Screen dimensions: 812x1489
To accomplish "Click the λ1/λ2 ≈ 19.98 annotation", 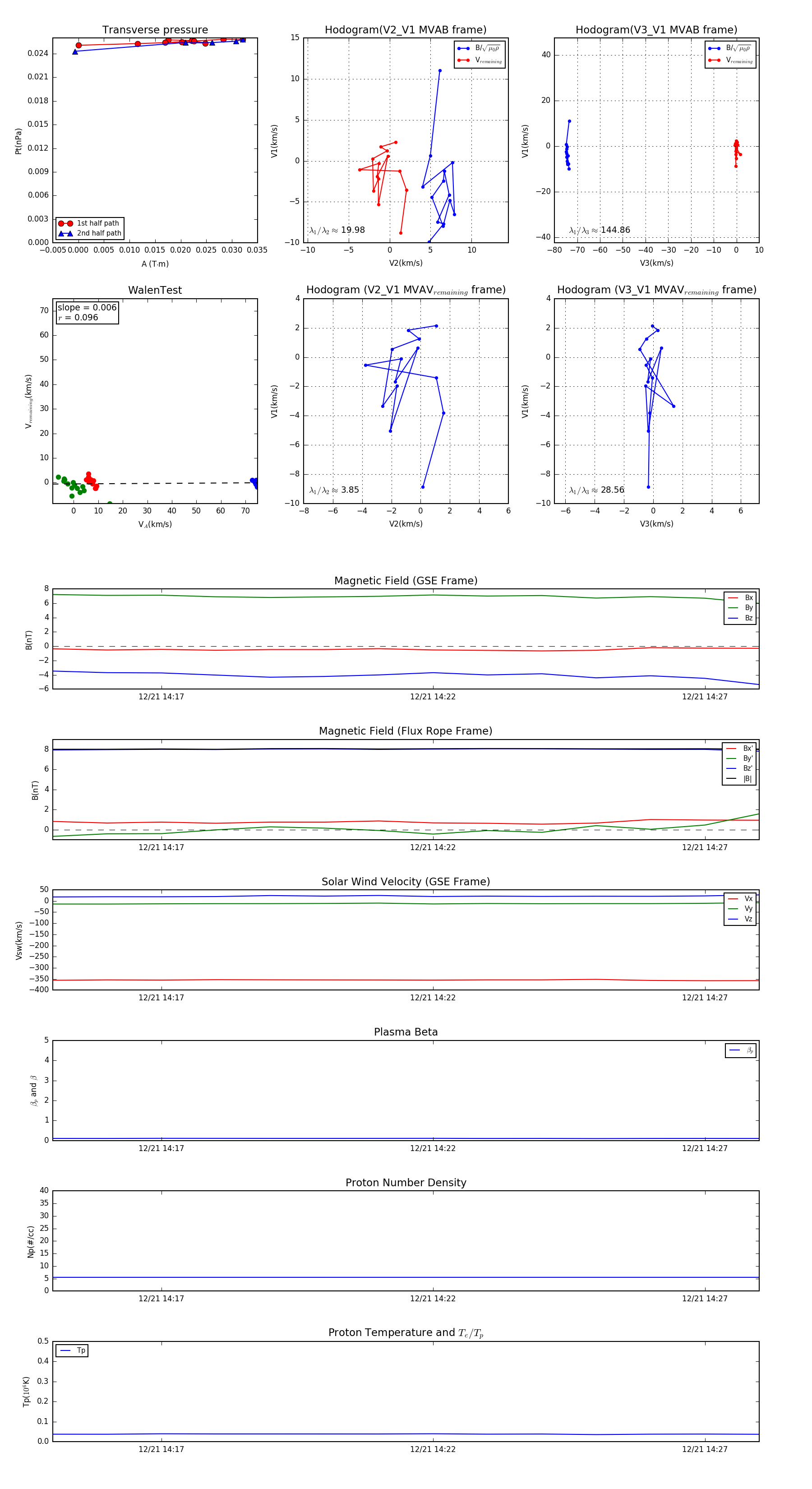I will tap(337, 230).
